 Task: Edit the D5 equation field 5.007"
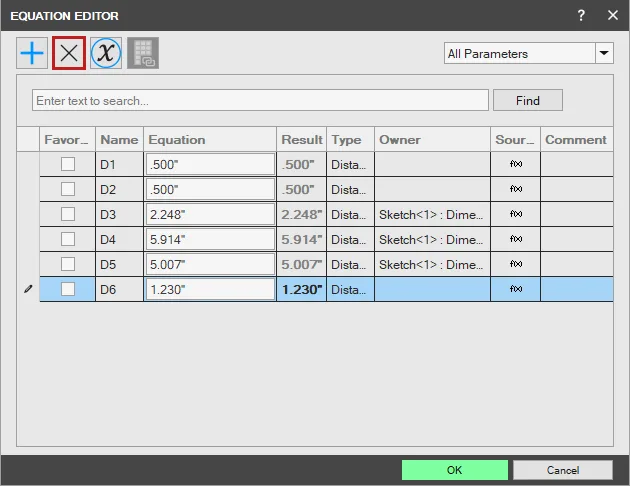pos(210,264)
